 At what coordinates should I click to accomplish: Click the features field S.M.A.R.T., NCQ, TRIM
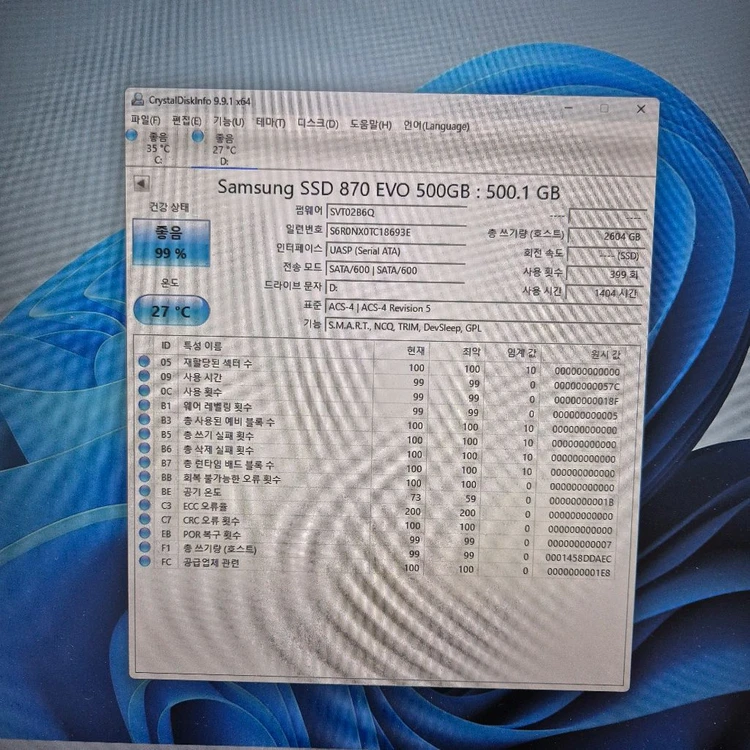tap(483, 329)
